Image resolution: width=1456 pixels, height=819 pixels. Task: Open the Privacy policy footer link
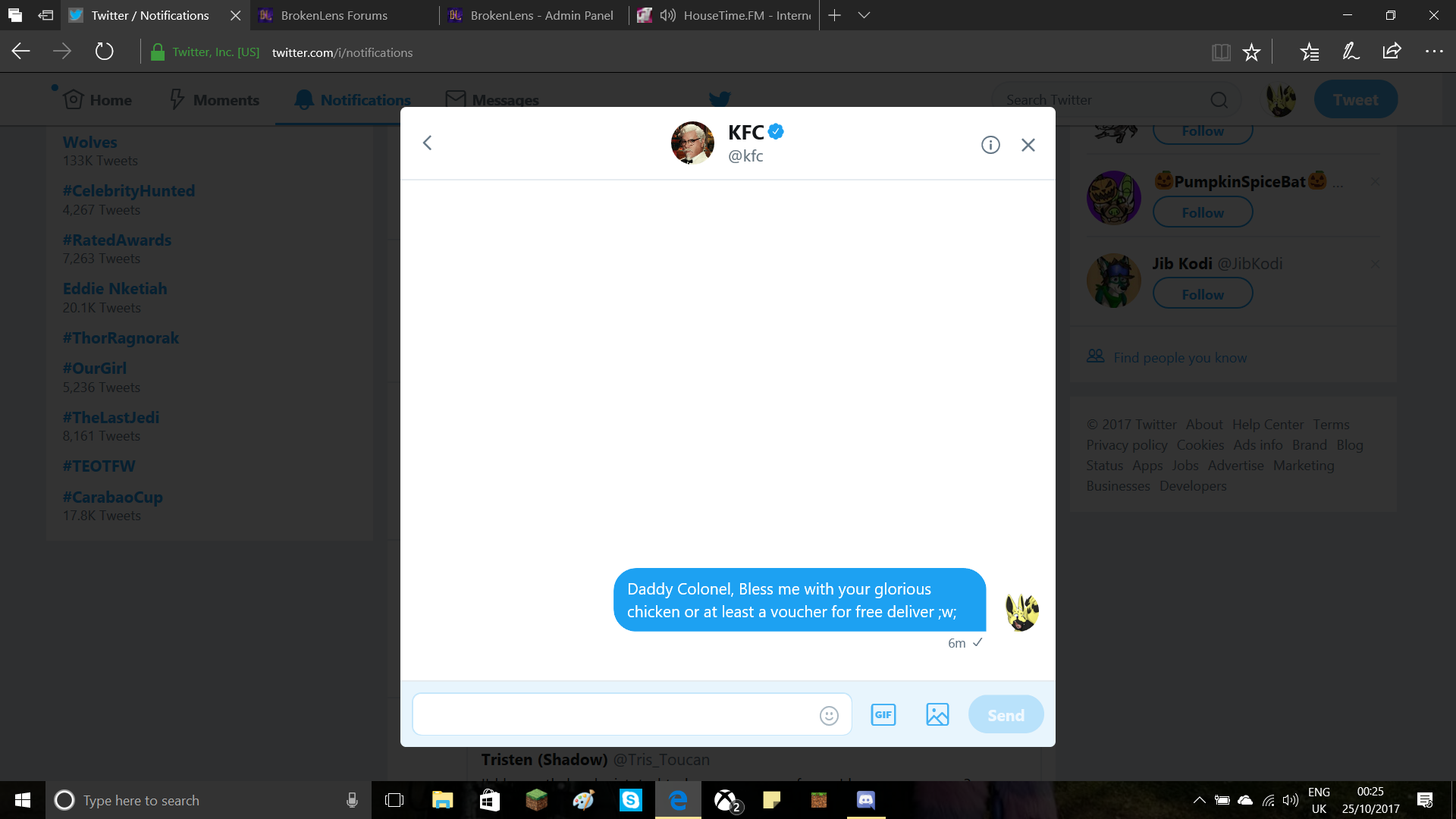[1127, 445]
